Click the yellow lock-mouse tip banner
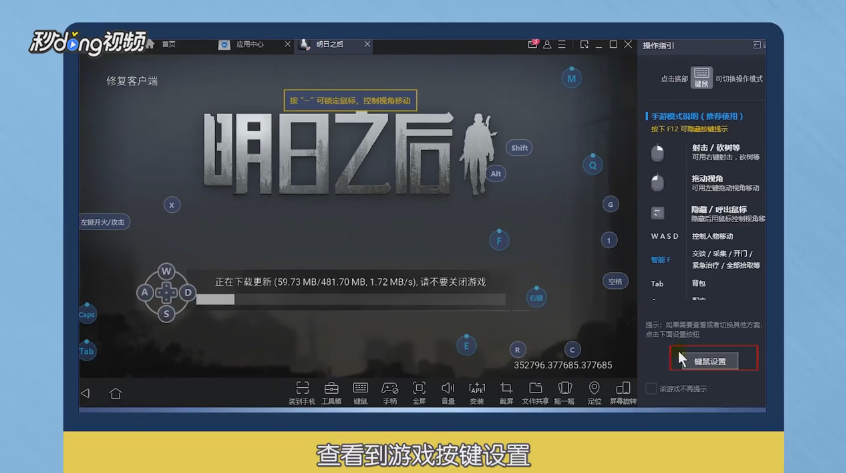This screenshot has height=473, width=846. pos(351,100)
